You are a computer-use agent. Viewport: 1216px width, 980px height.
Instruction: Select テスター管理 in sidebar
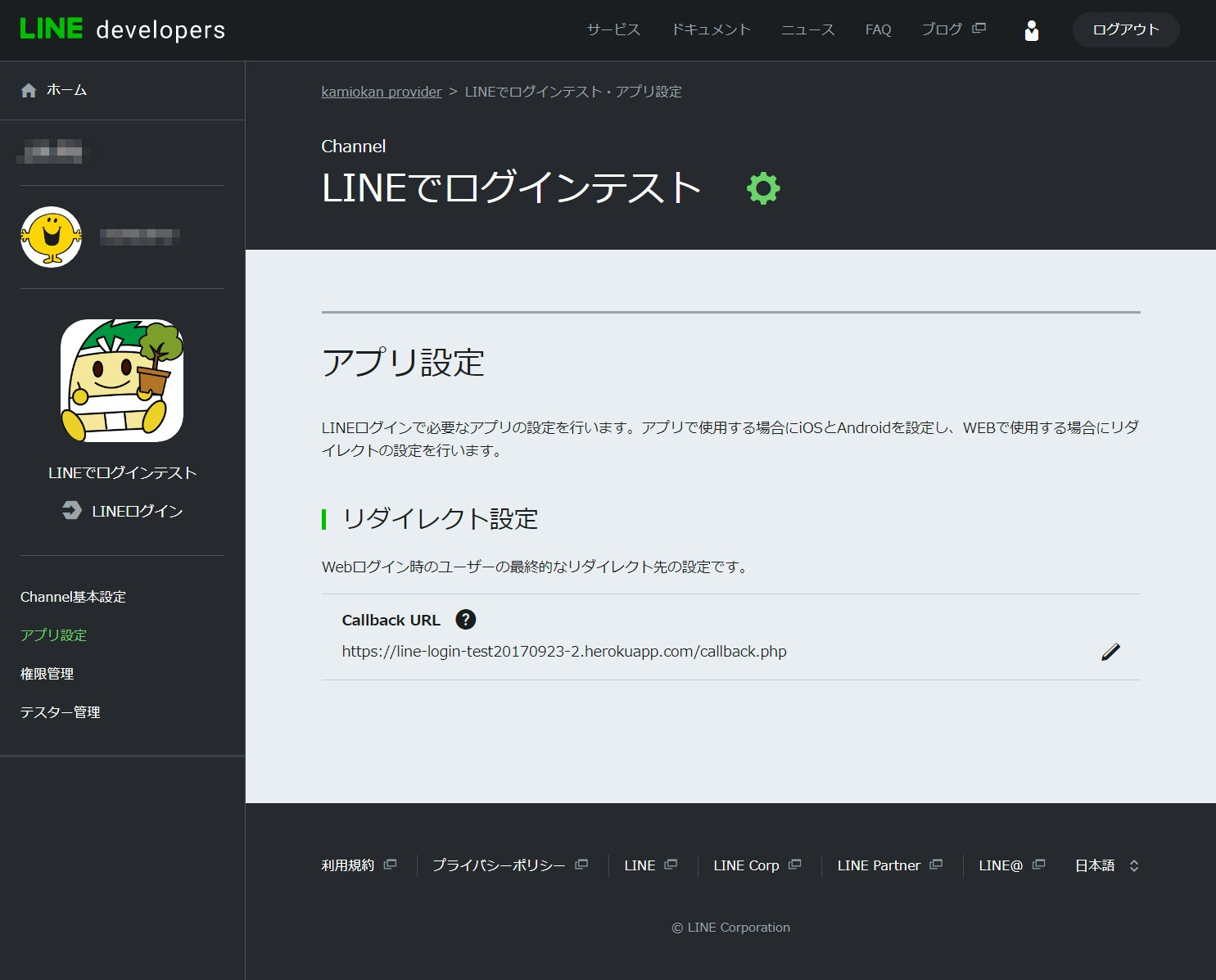click(x=60, y=712)
